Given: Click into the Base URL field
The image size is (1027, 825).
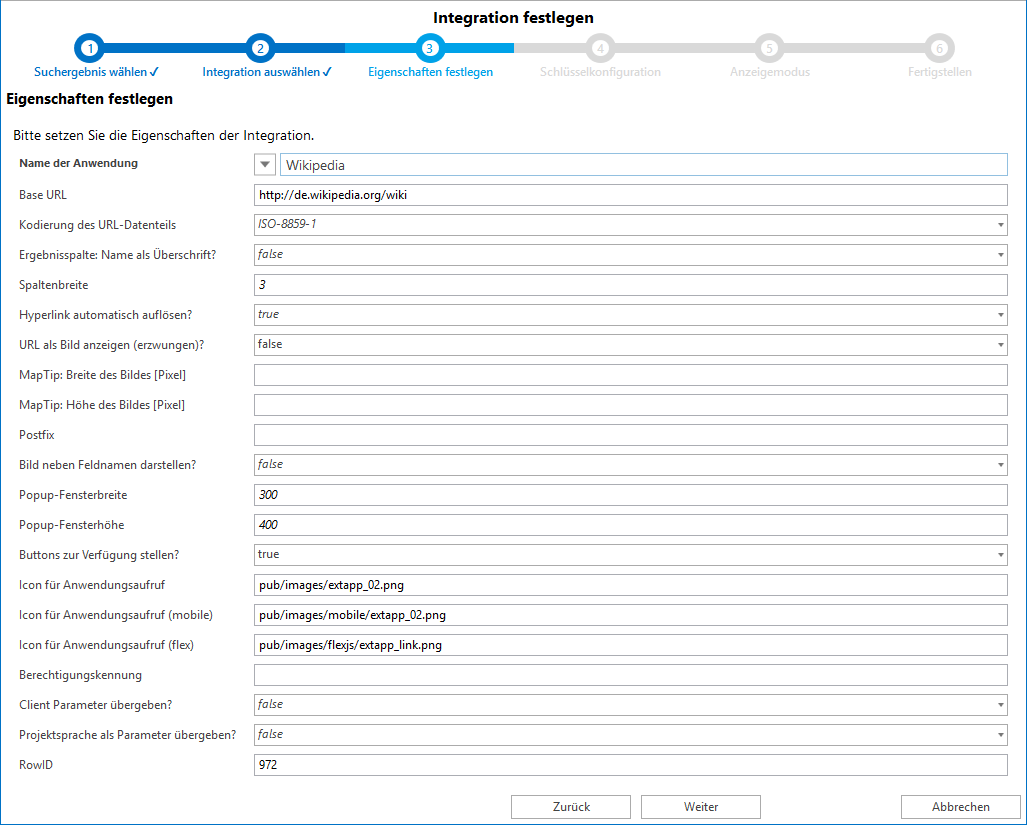Looking at the screenshot, I should click(x=630, y=195).
